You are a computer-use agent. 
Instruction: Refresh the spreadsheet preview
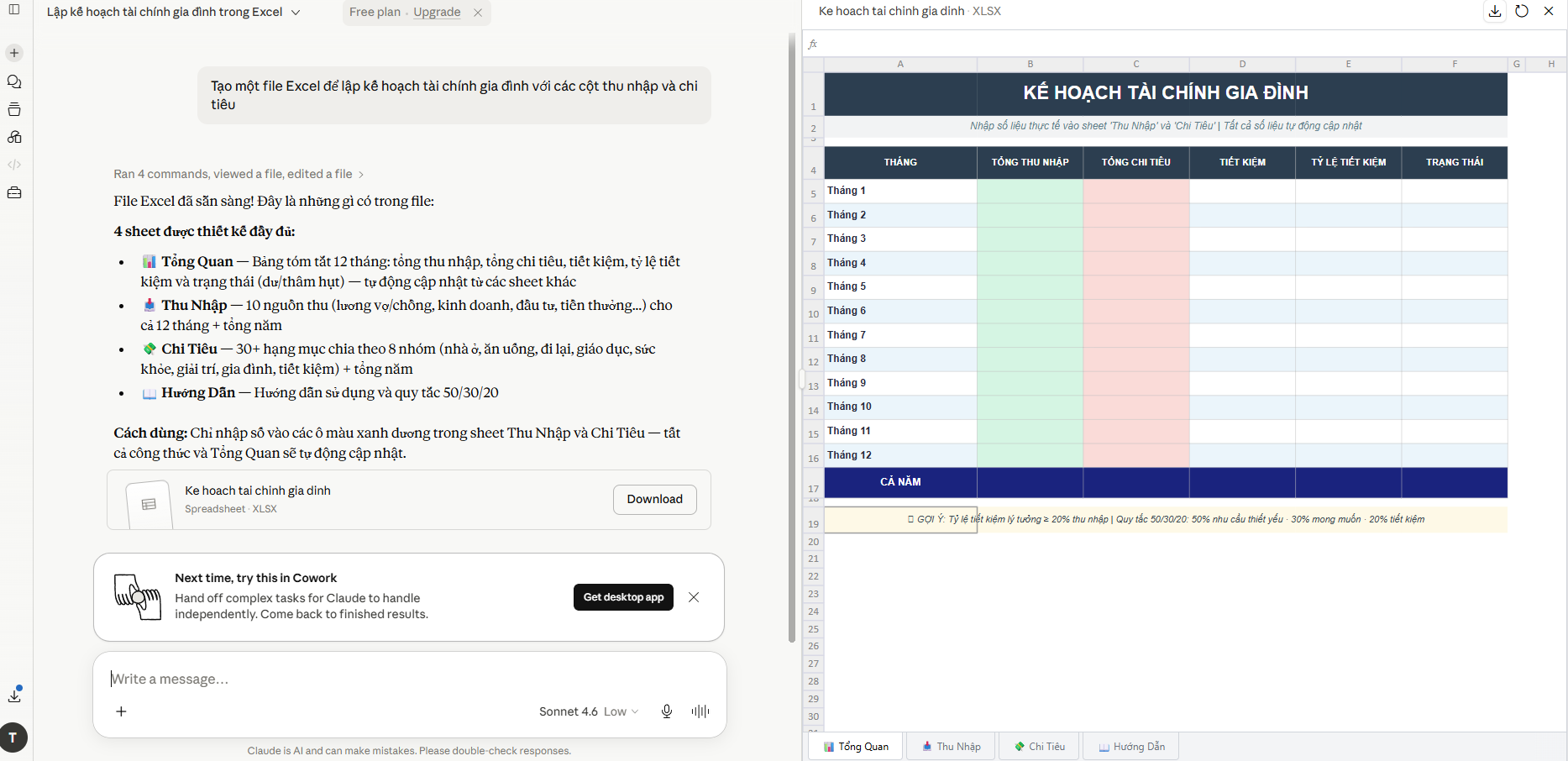click(x=1522, y=11)
